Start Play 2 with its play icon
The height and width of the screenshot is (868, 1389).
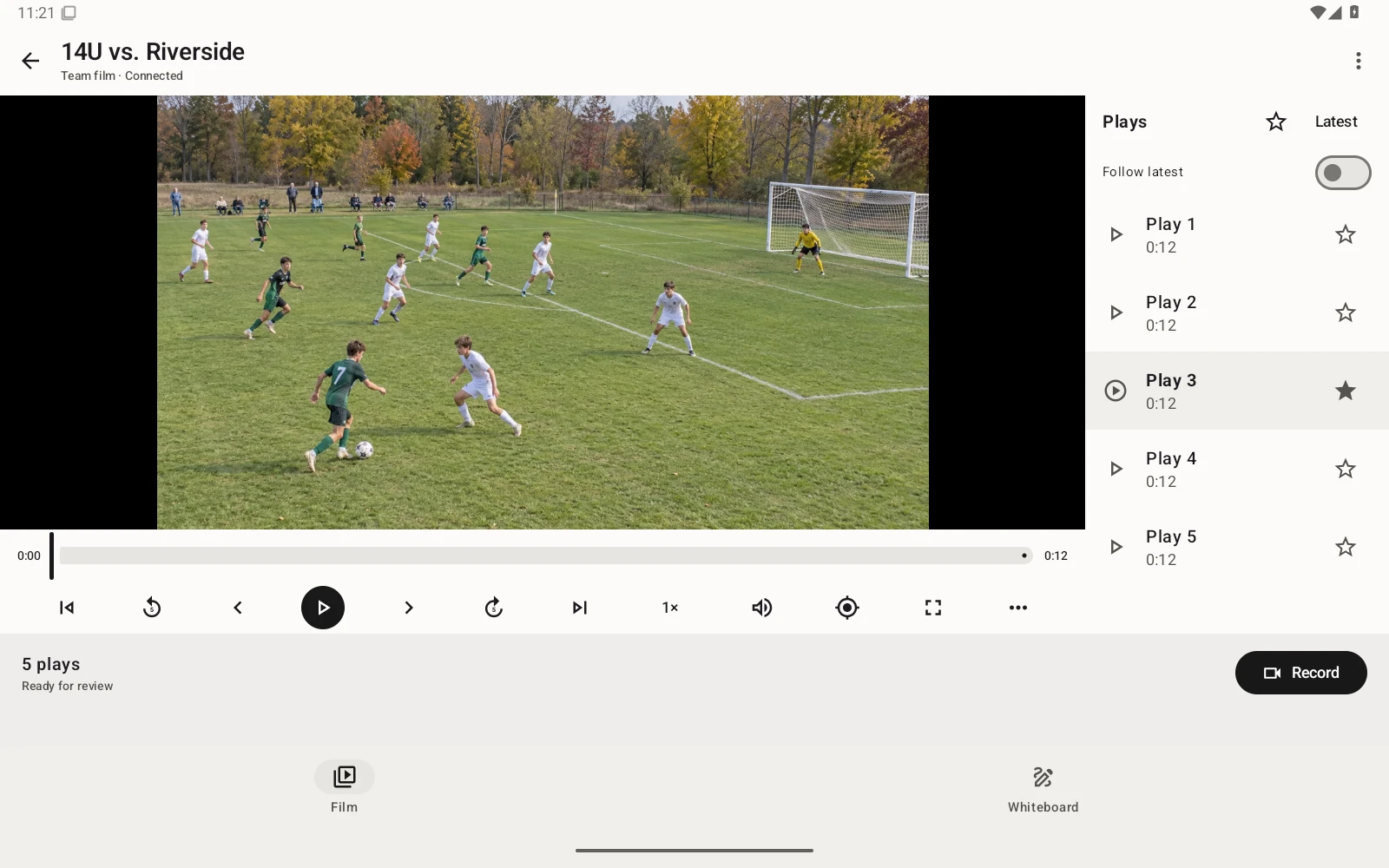[1116, 312]
